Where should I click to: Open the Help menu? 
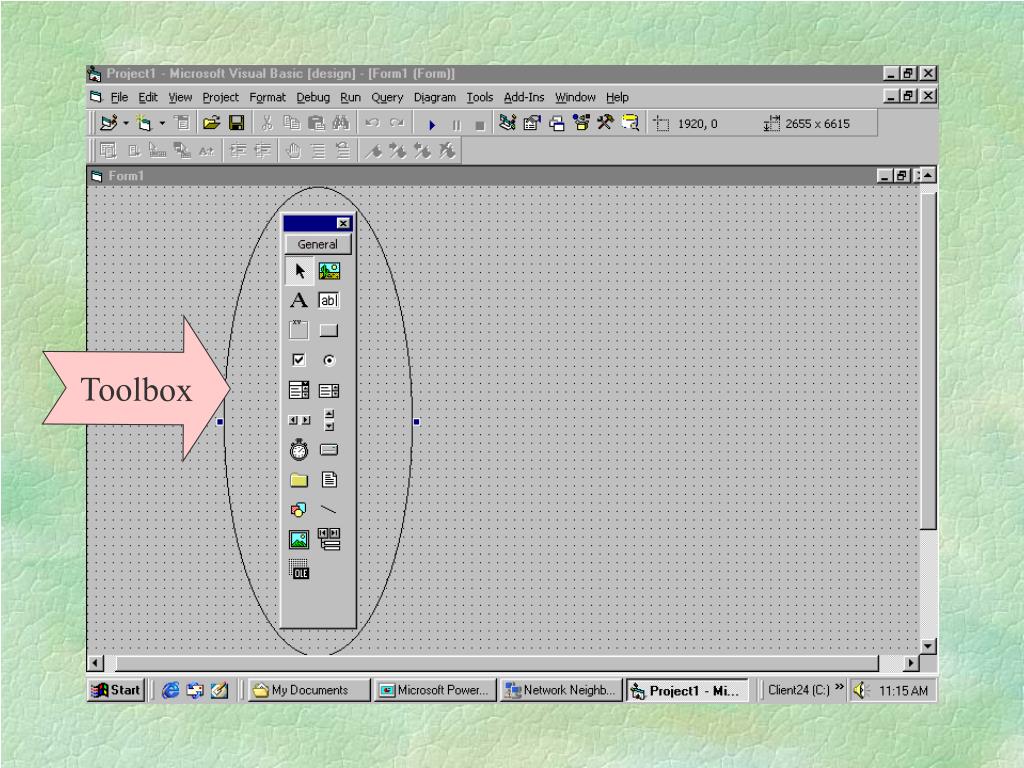click(x=617, y=97)
